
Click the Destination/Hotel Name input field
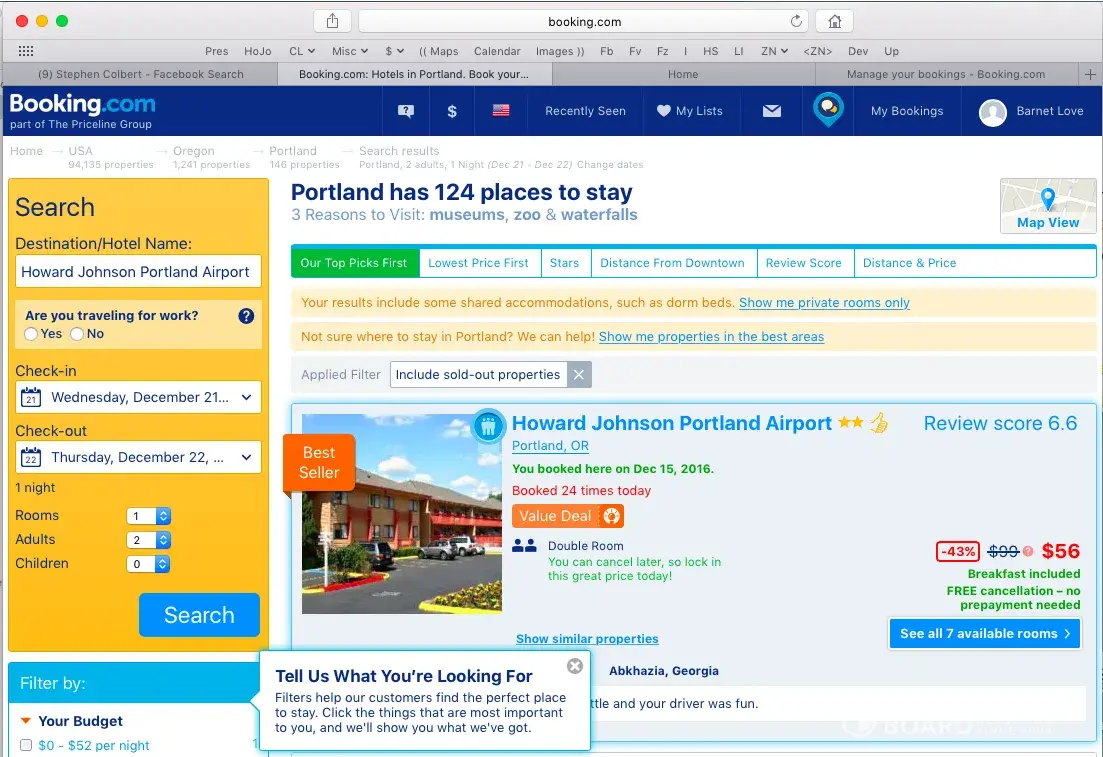pyautogui.click(x=139, y=272)
